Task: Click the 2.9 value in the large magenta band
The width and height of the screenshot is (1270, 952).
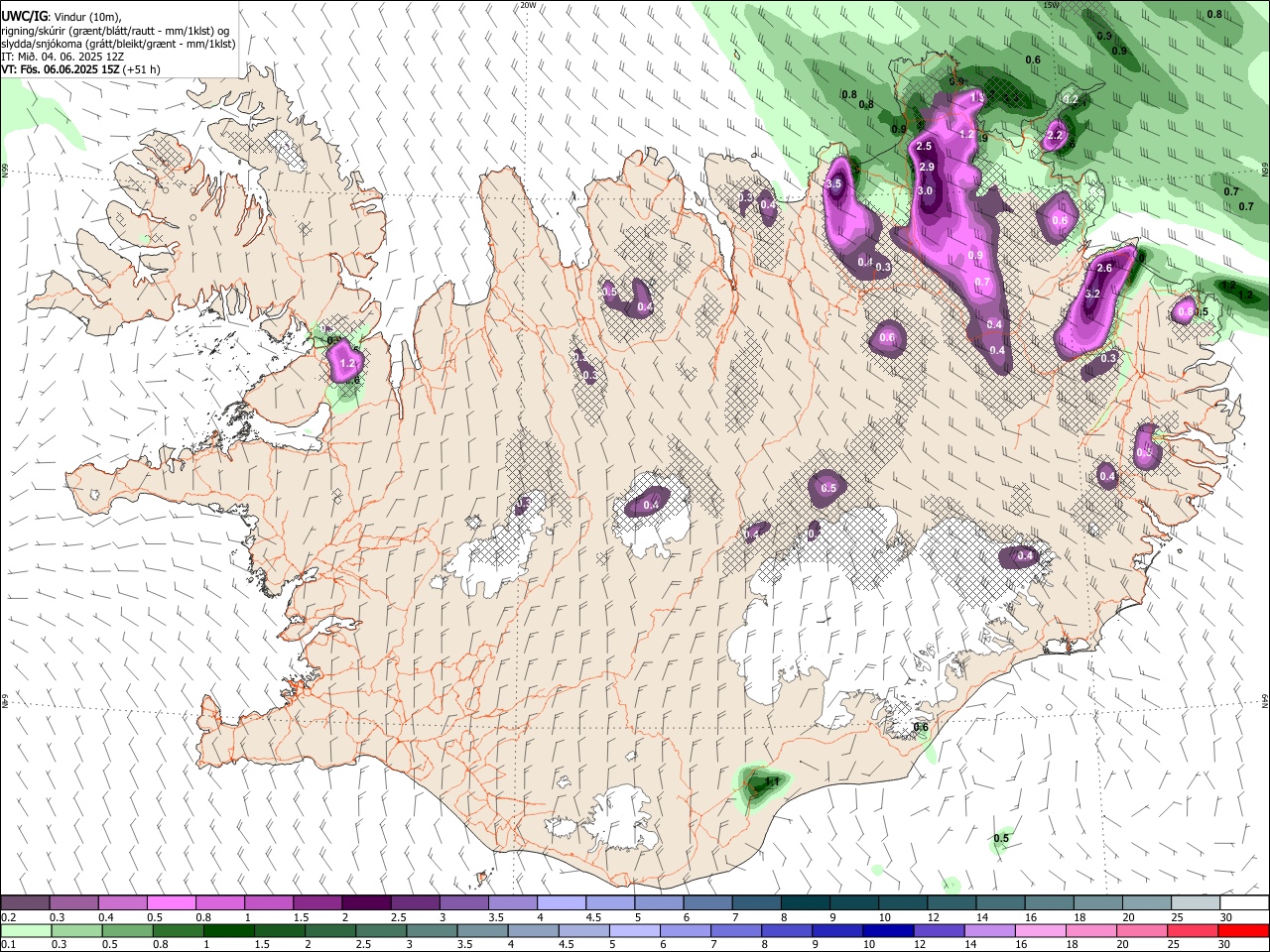Action: [x=927, y=167]
